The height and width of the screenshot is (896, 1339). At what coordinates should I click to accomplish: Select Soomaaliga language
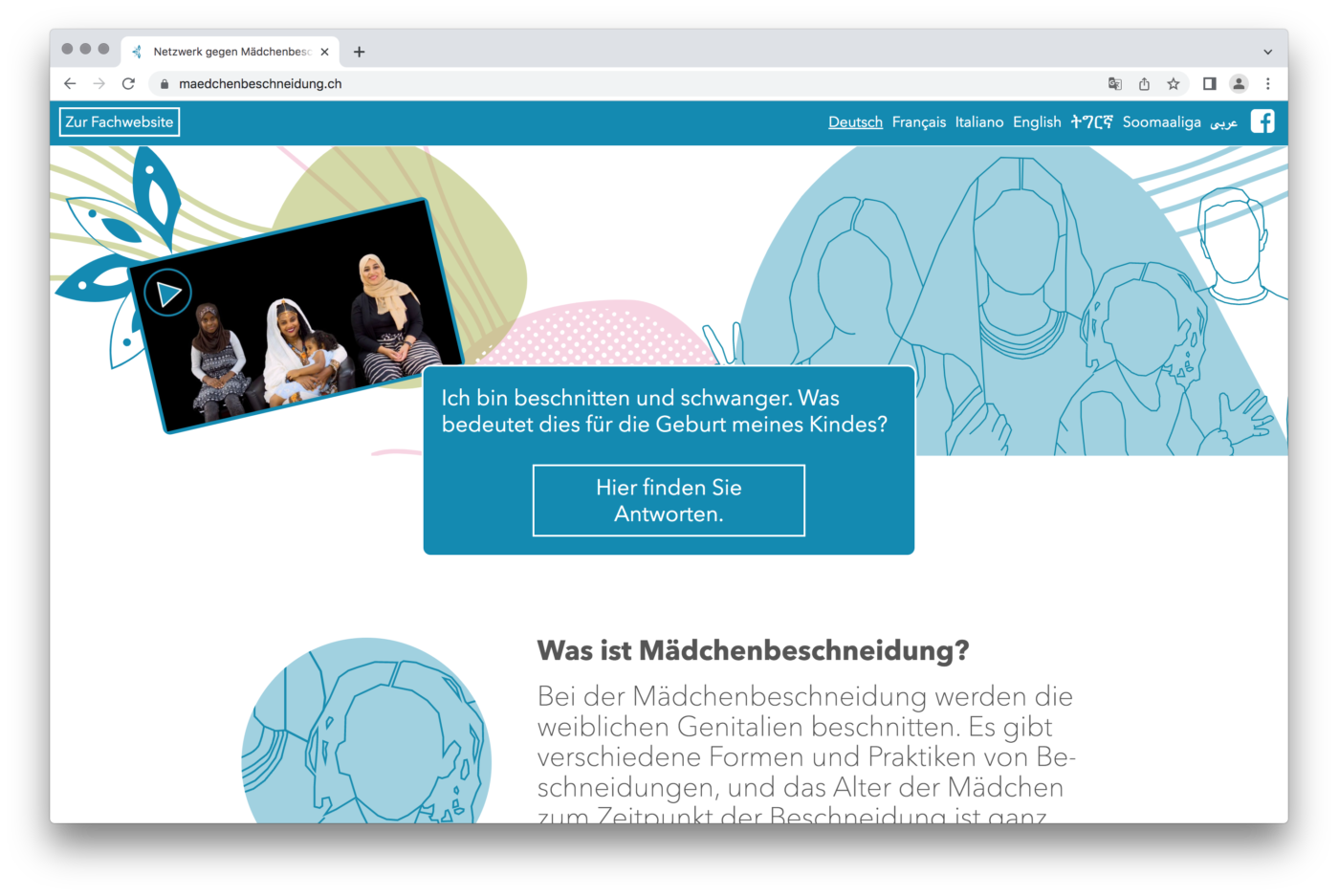coord(1161,122)
